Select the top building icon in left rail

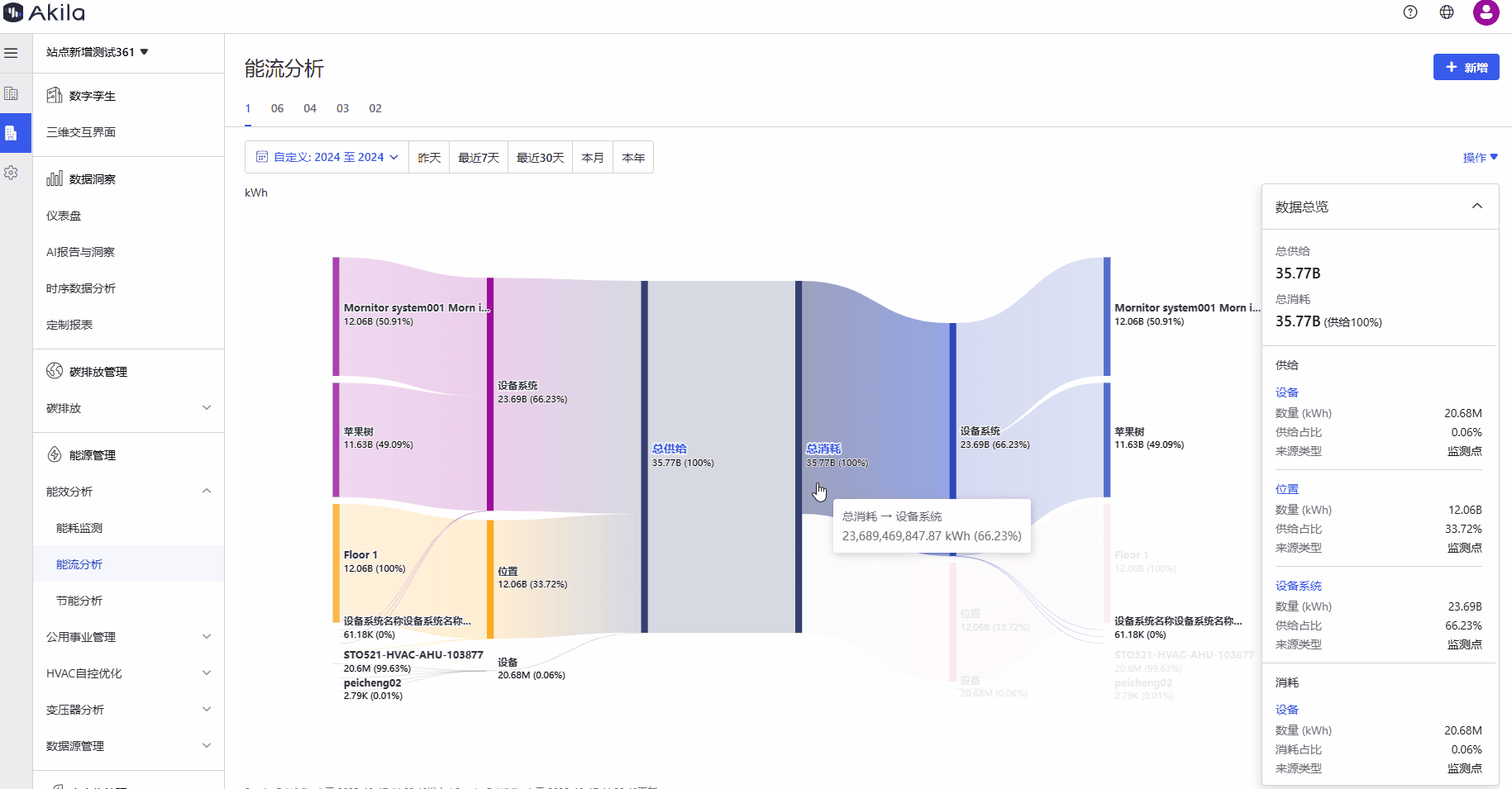pos(11,93)
